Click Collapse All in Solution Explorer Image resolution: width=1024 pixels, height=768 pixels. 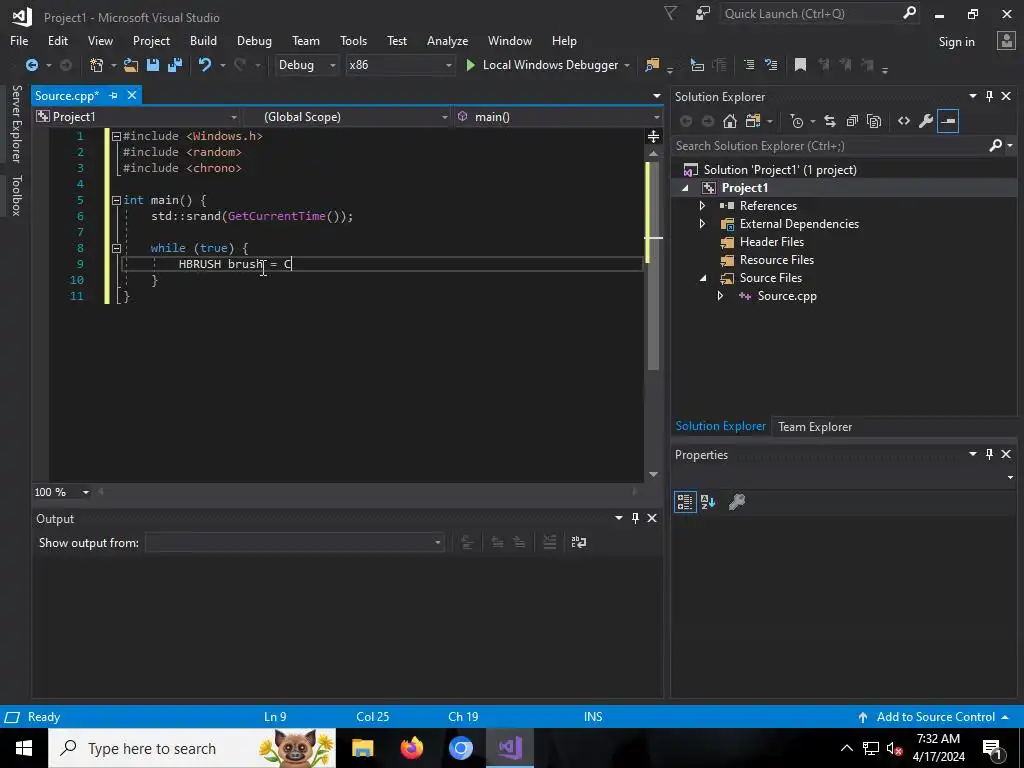pos(852,121)
